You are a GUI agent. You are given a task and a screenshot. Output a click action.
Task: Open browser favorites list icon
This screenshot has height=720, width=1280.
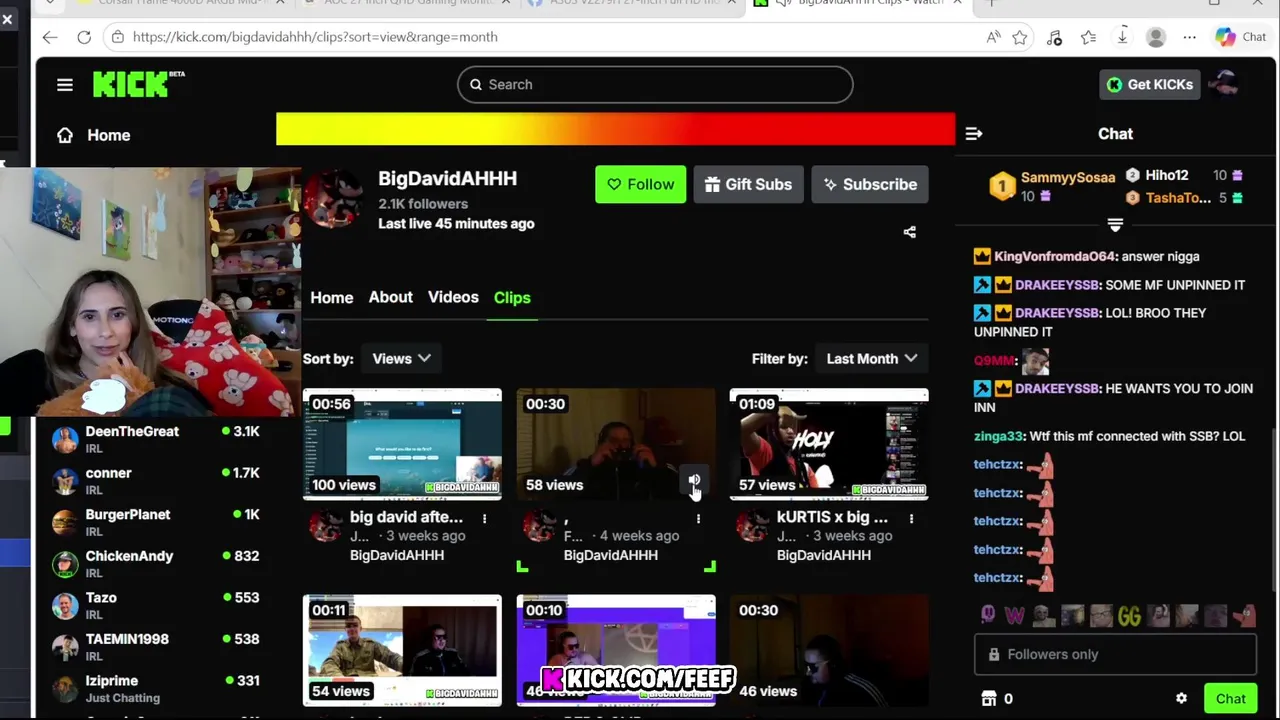pos(1088,37)
